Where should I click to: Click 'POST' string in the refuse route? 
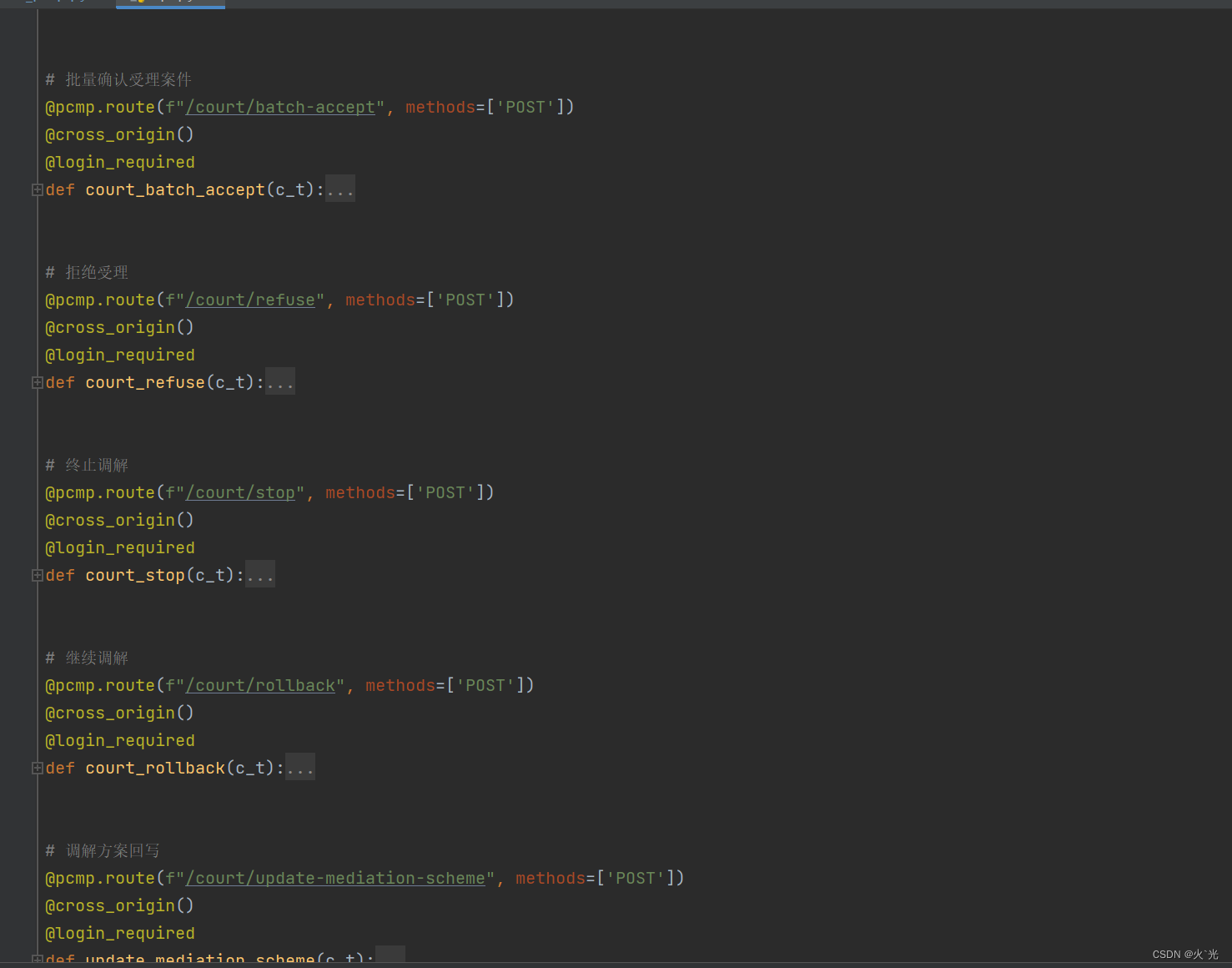(465, 300)
